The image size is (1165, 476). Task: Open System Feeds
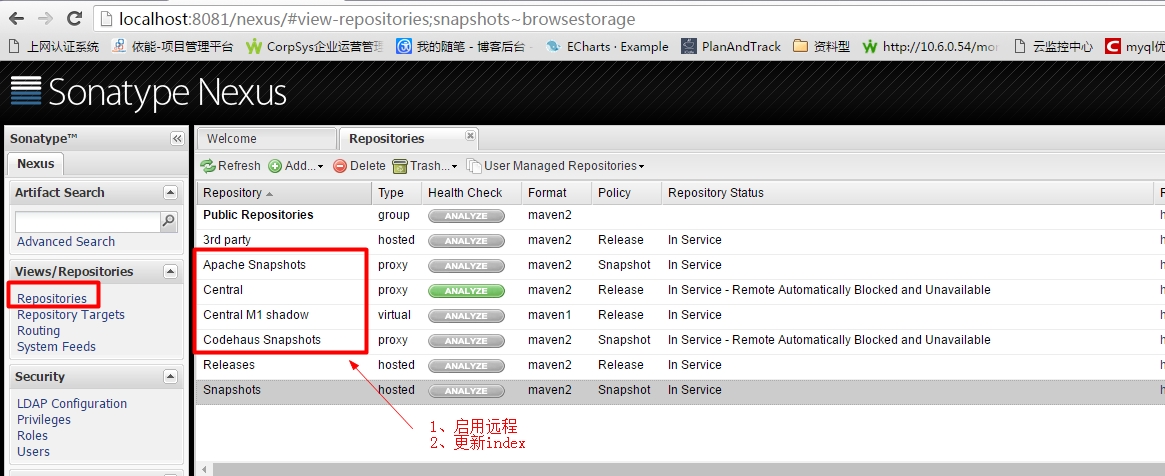56,347
